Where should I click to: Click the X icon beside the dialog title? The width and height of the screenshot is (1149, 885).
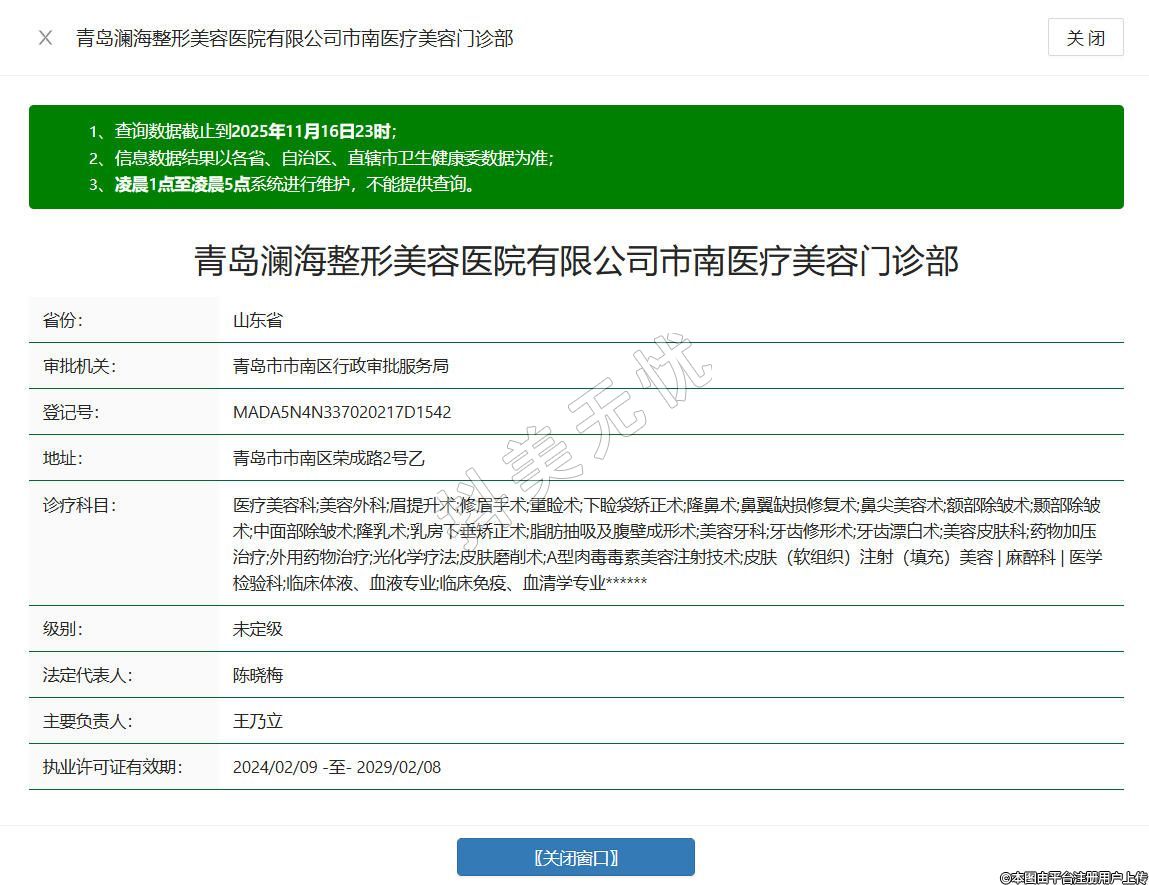click(x=45, y=38)
